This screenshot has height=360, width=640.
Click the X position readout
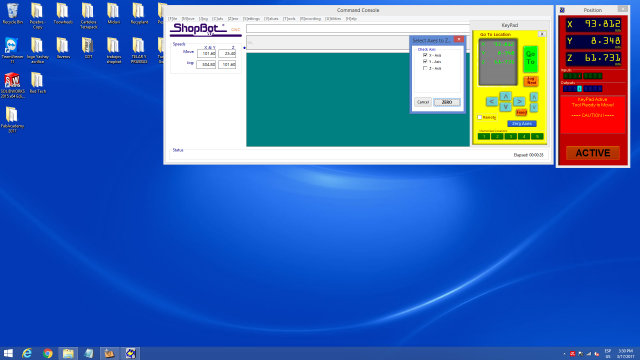(593, 24)
